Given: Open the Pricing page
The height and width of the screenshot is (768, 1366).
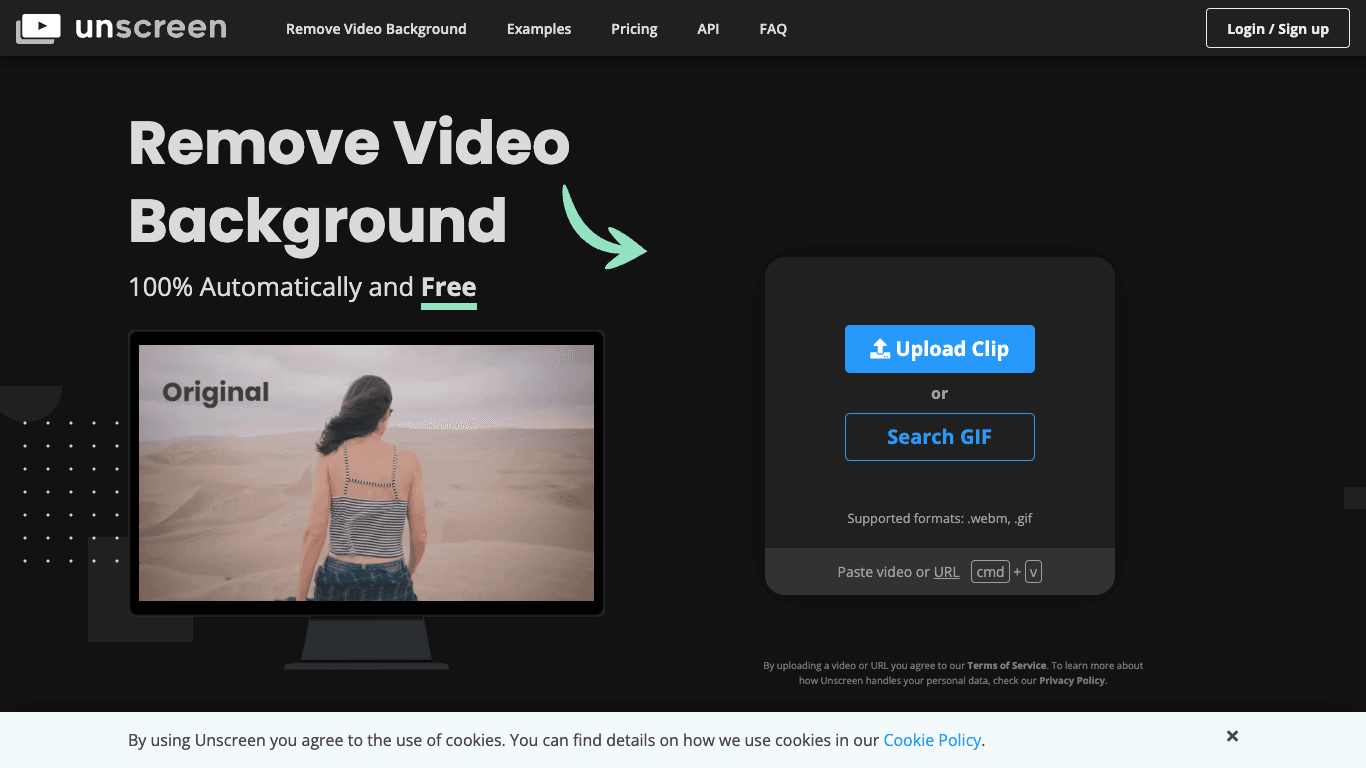Looking at the screenshot, I should tap(634, 29).
